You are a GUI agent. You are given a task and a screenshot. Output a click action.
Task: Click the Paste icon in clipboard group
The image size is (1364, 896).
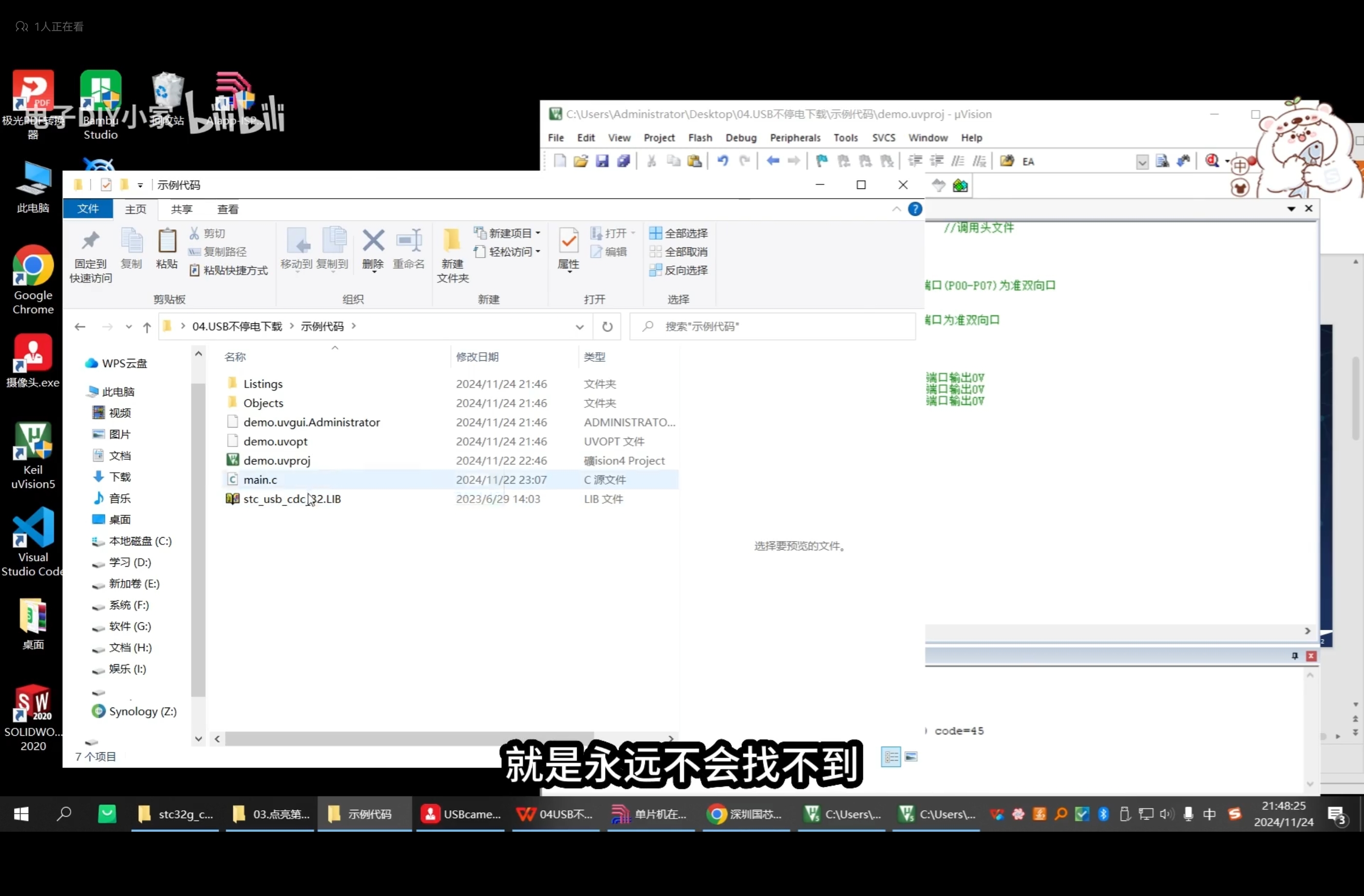coord(167,241)
